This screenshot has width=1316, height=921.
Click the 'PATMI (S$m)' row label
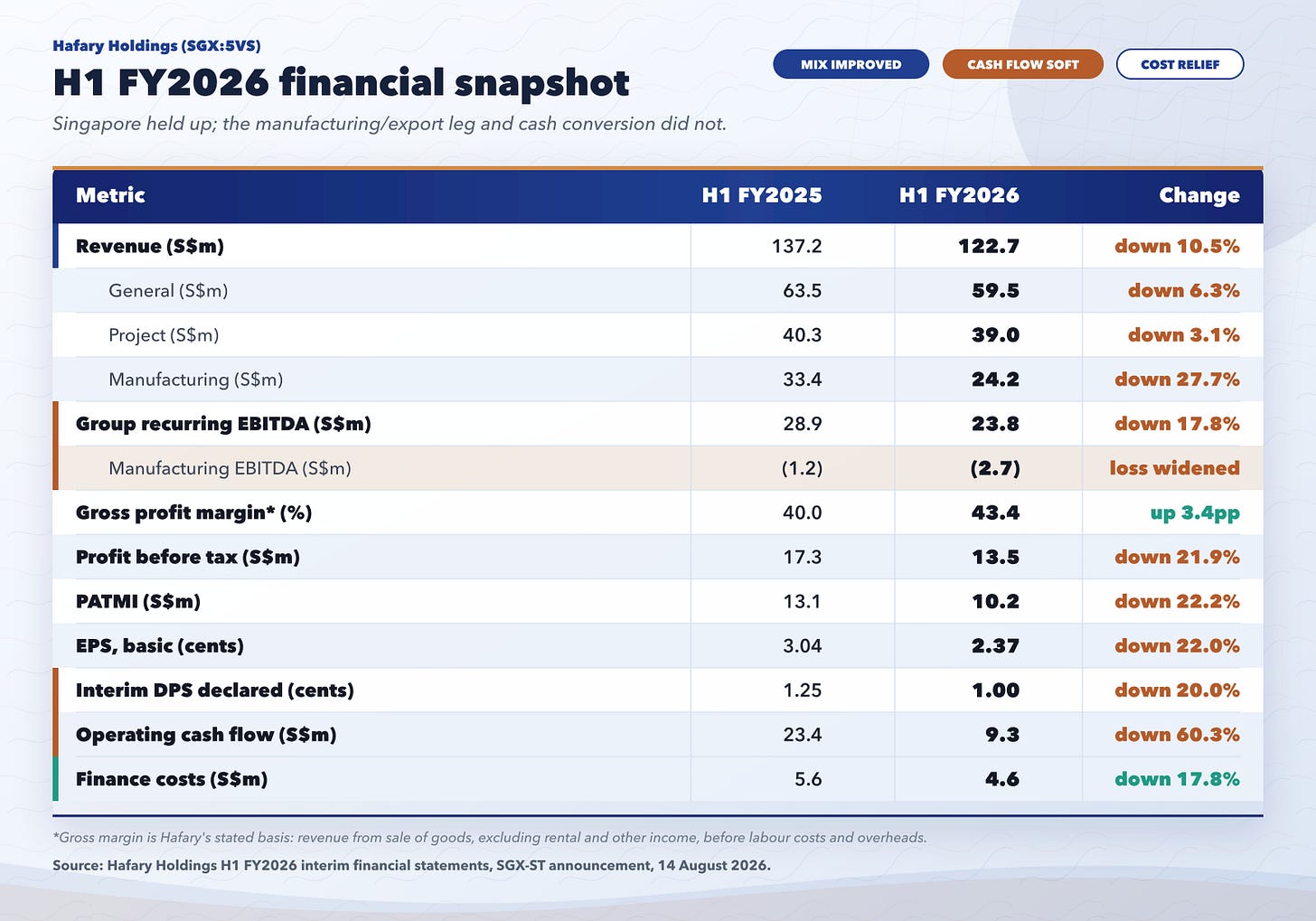(138, 601)
